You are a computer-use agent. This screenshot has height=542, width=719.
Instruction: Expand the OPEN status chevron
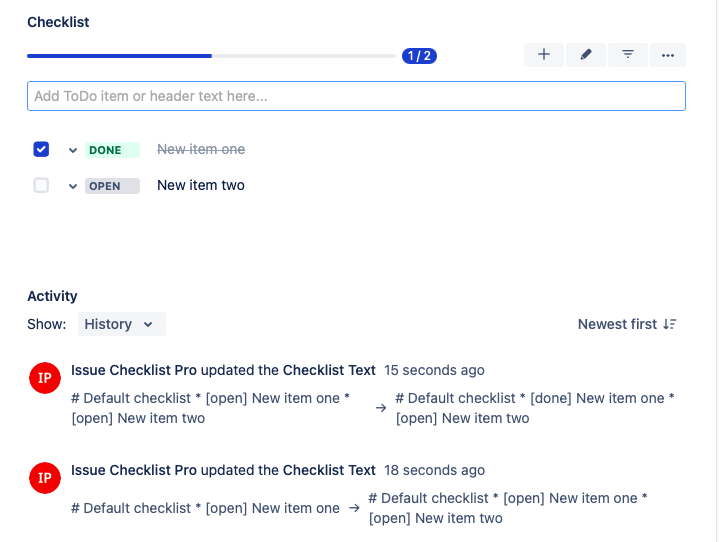(x=73, y=186)
